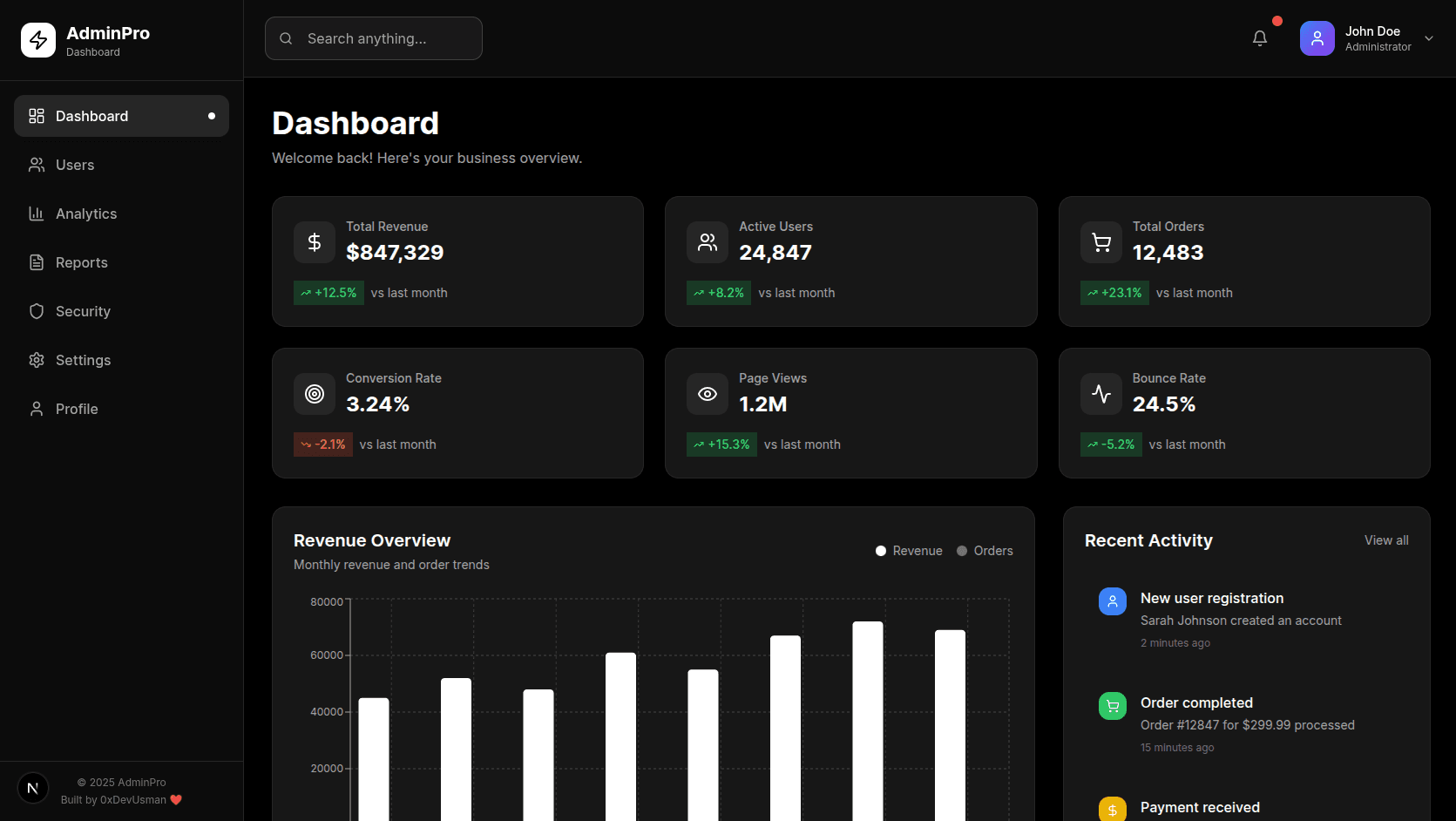Focus the Search anything input field
Screen dimensions: 1456x821
(383, 38)
